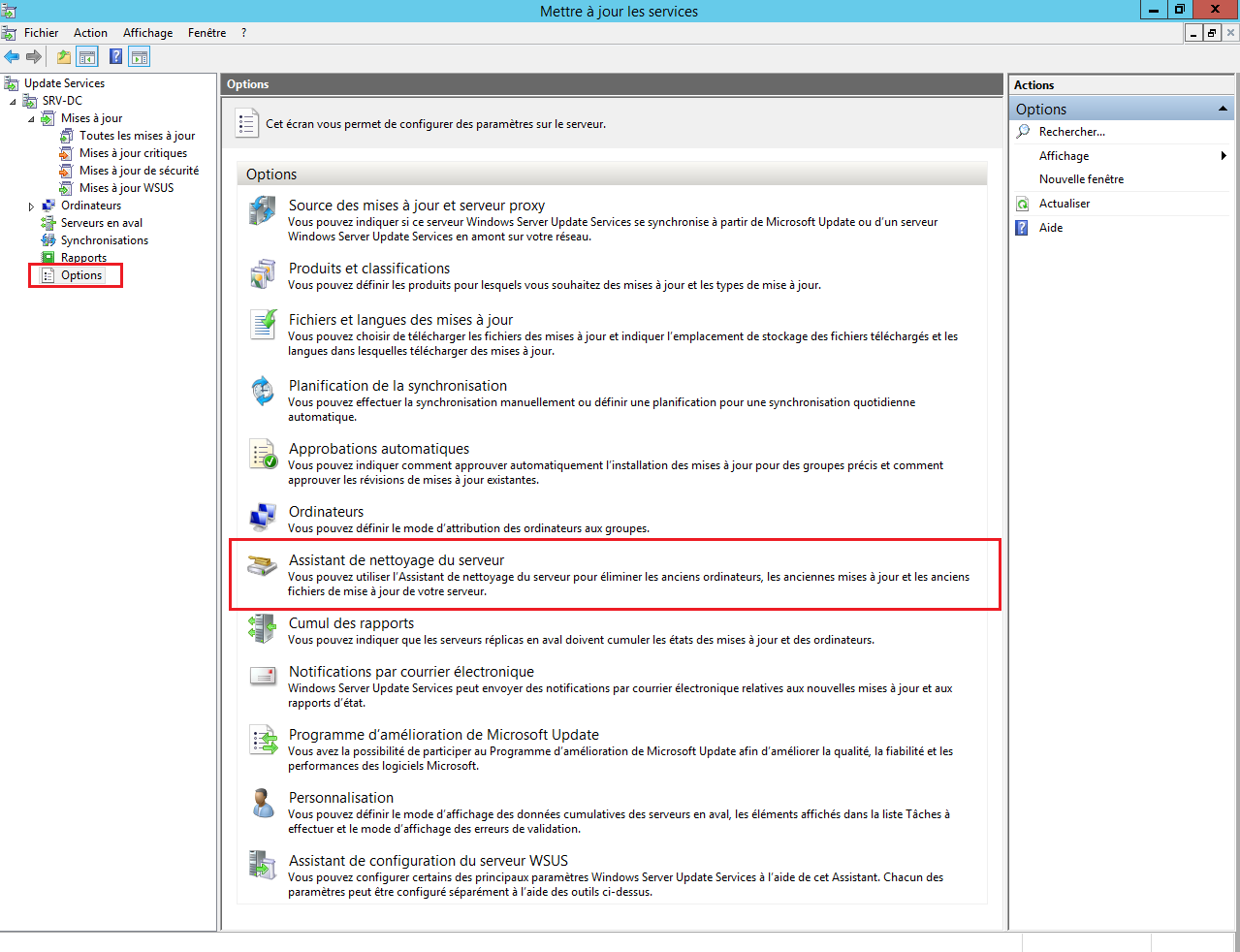This screenshot has width=1240, height=952.
Task: Click the blue Help toolbar icon
Action: click(x=116, y=57)
